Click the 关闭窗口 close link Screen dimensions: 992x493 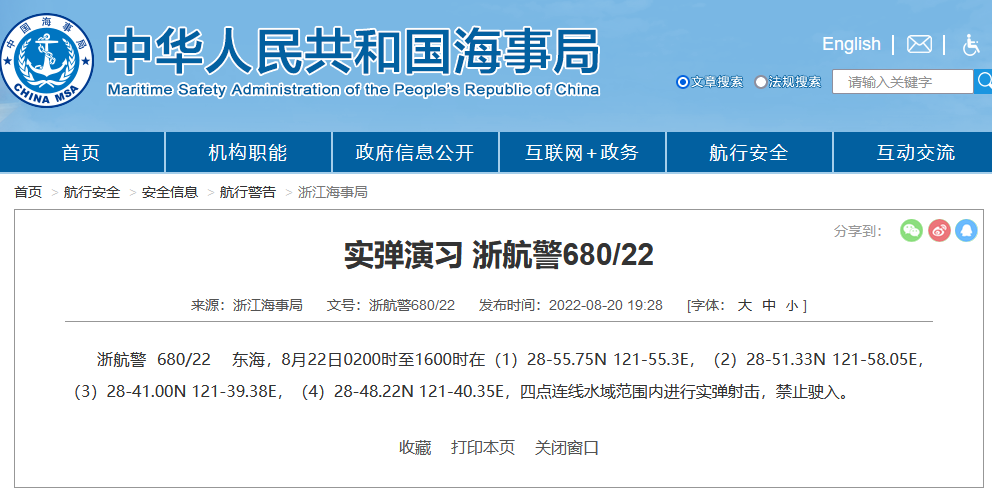click(x=567, y=448)
